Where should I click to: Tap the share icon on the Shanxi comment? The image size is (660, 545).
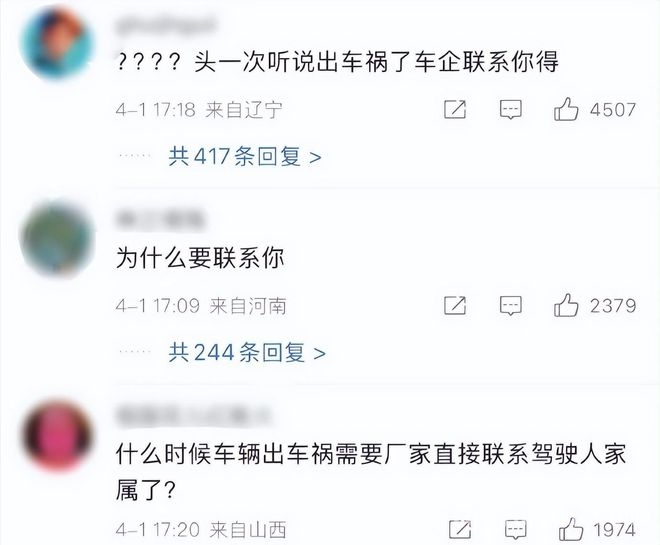pos(460,529)
